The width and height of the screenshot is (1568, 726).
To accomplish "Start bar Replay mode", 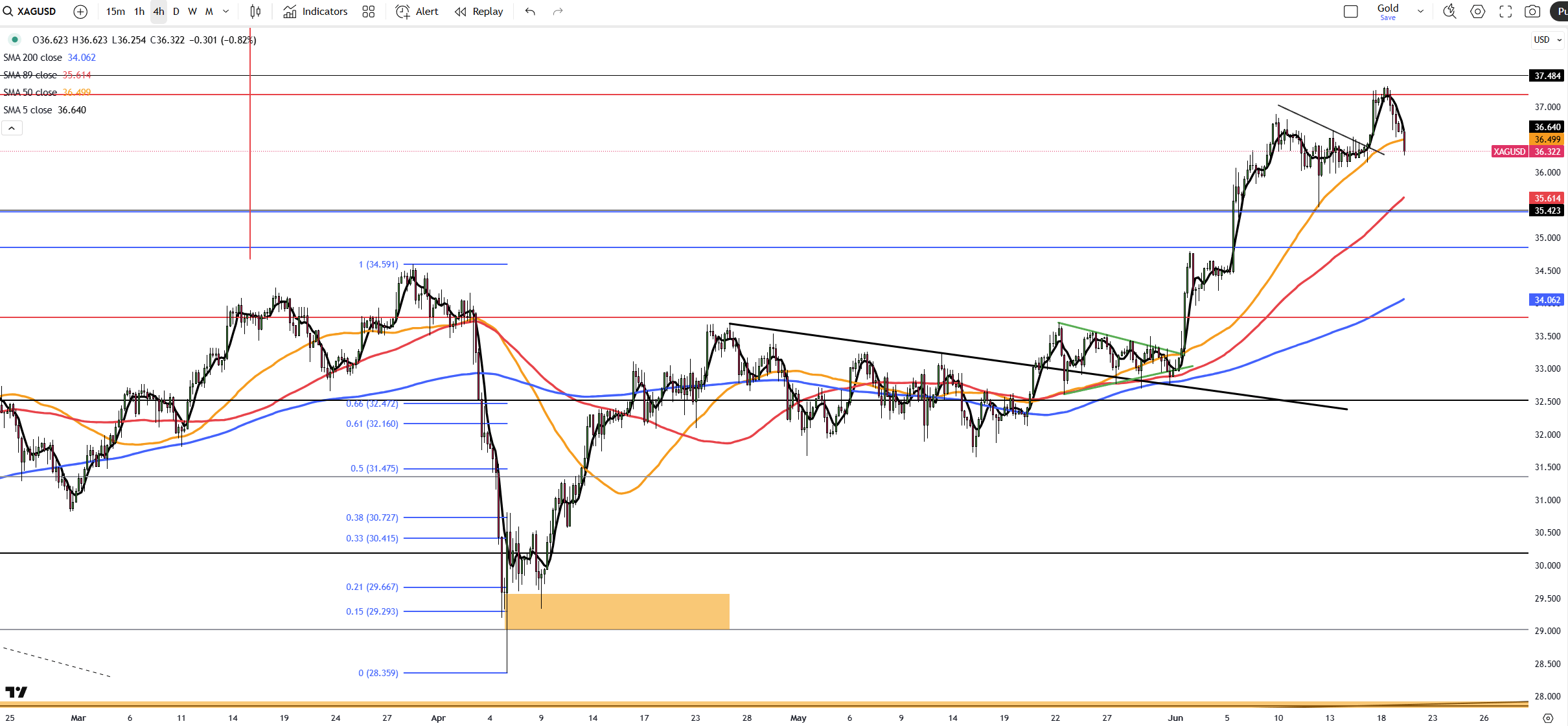I will [x=479, y=12].
